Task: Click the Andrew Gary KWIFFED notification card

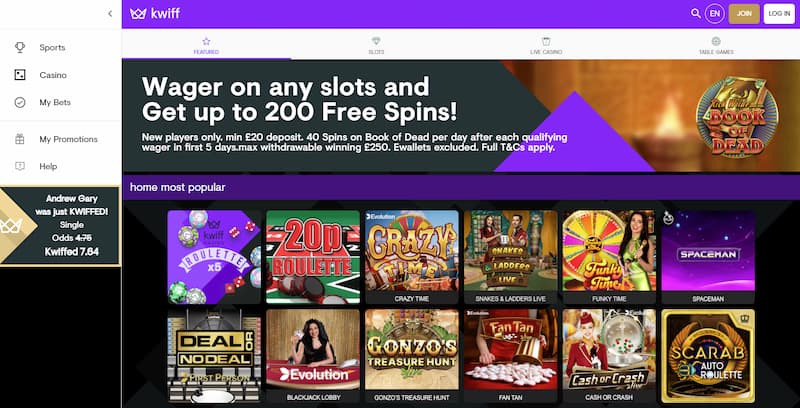Action: pos(60,226)
